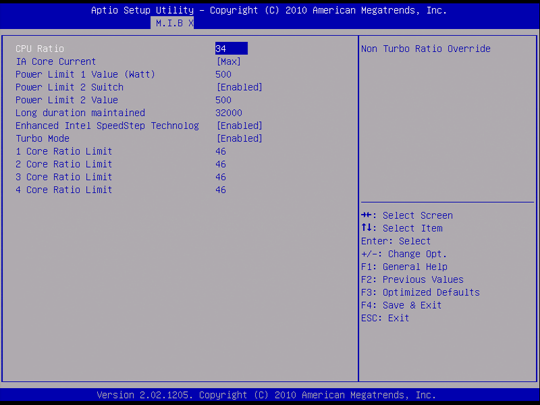The height and width of the screenshot is (405, 540).
Task: Click the +/-: Change Opt. hint
Action: (x=404, y=254)
